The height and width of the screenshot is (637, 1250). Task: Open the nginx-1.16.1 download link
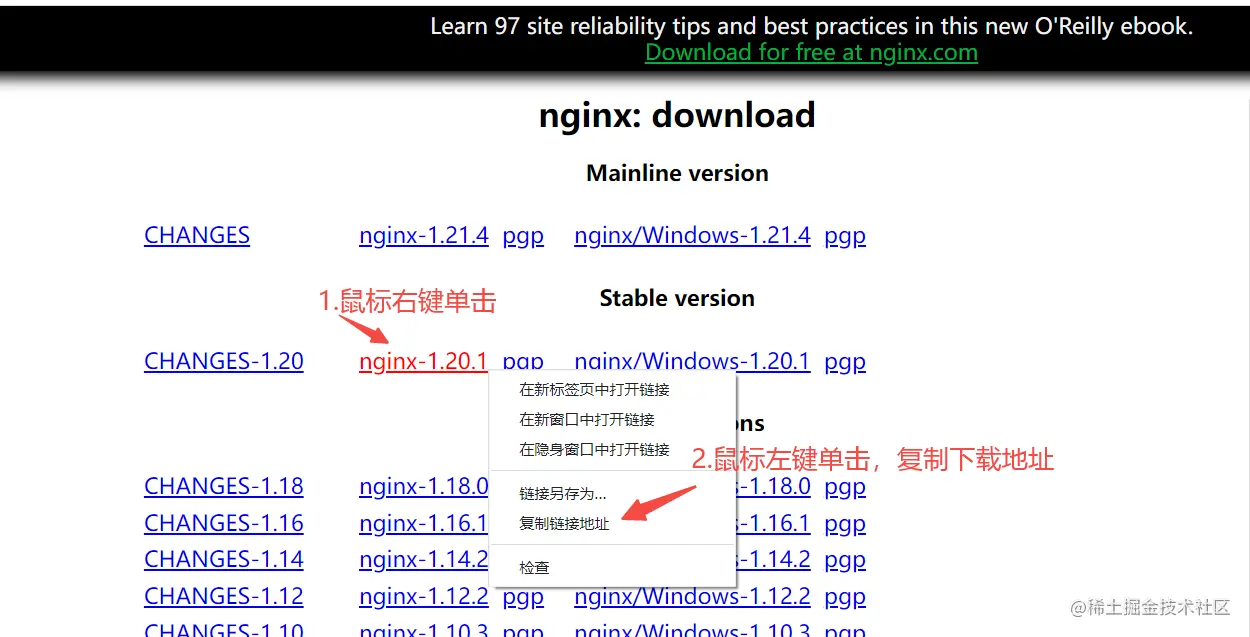(x=424, y=524)
